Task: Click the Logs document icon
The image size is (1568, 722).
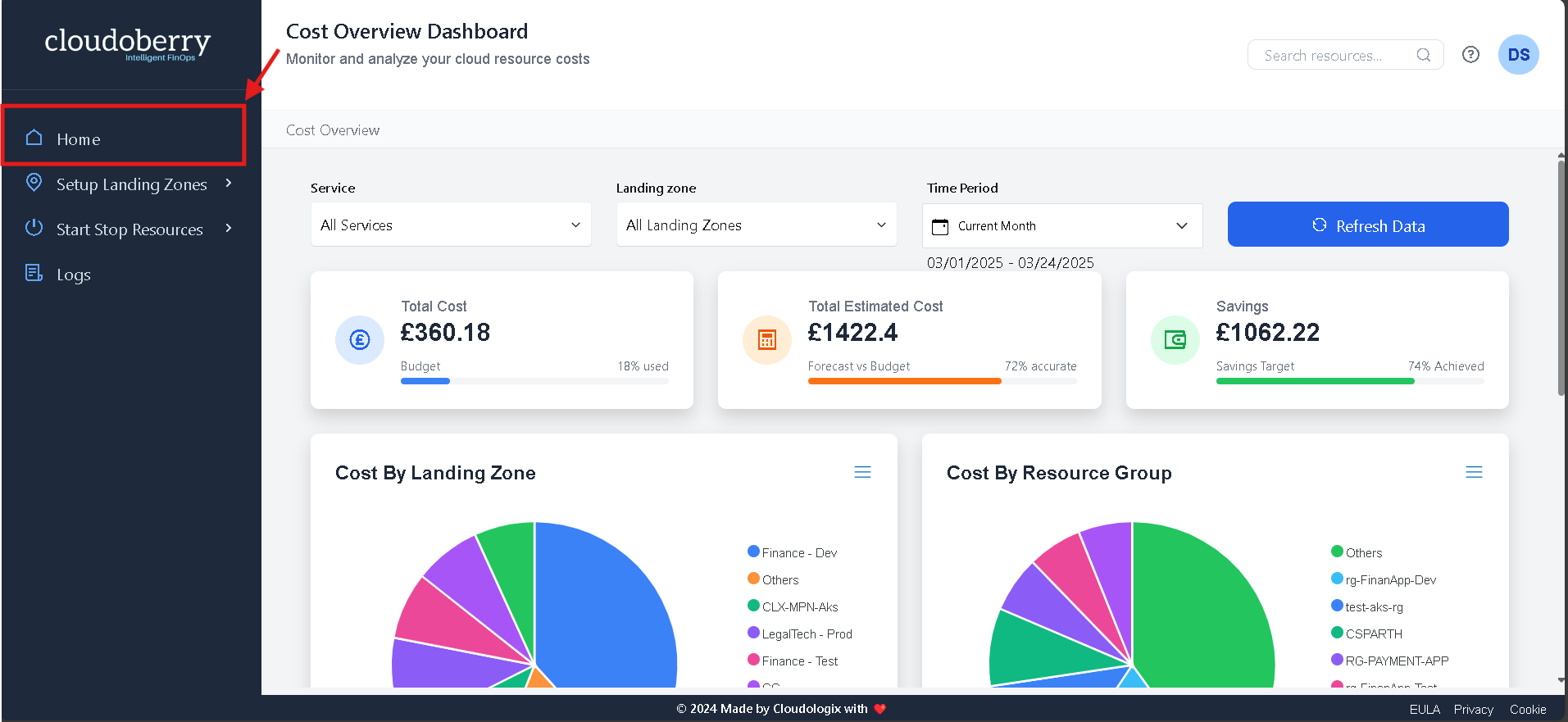Action: [34, 273]
